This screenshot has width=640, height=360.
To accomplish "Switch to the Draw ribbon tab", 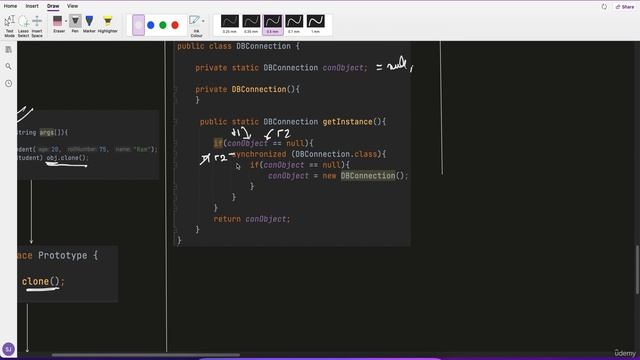I will (53, 6).
